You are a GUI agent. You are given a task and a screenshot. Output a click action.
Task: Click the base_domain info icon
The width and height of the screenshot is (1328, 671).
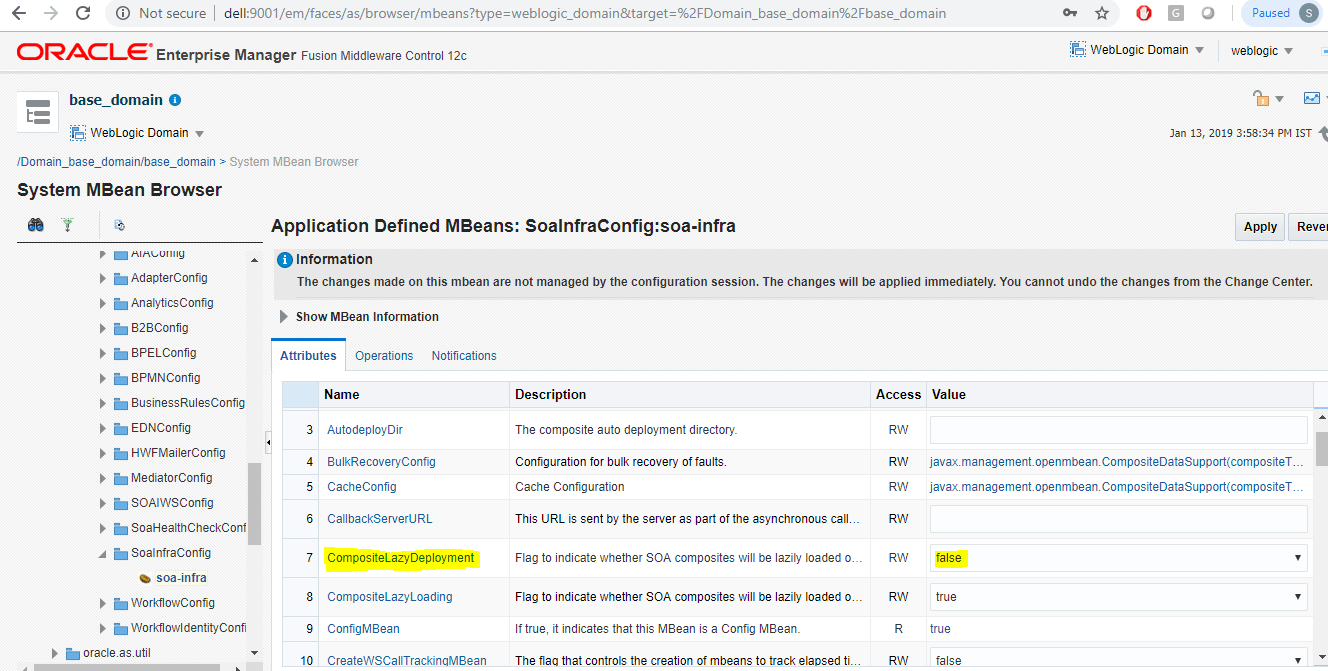[175, 100]
